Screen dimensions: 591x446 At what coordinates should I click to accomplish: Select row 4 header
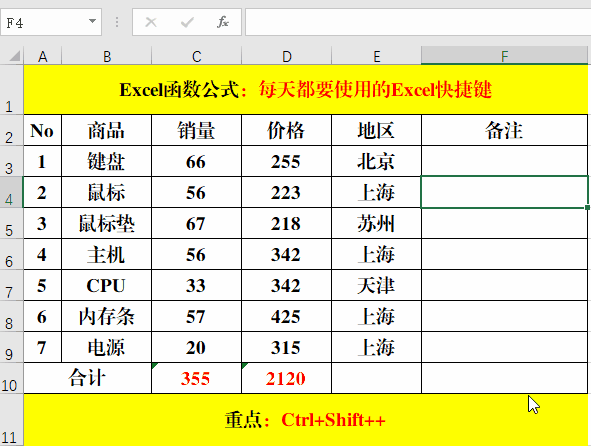coord(11,192)
